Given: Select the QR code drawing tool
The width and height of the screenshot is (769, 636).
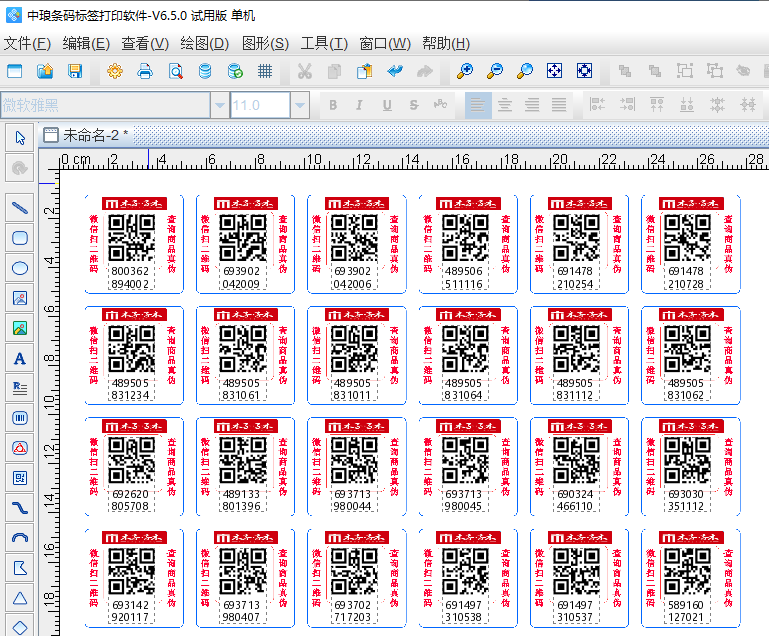Looking at the screenshot, I should pyautogui.click(x=19, y=478).
